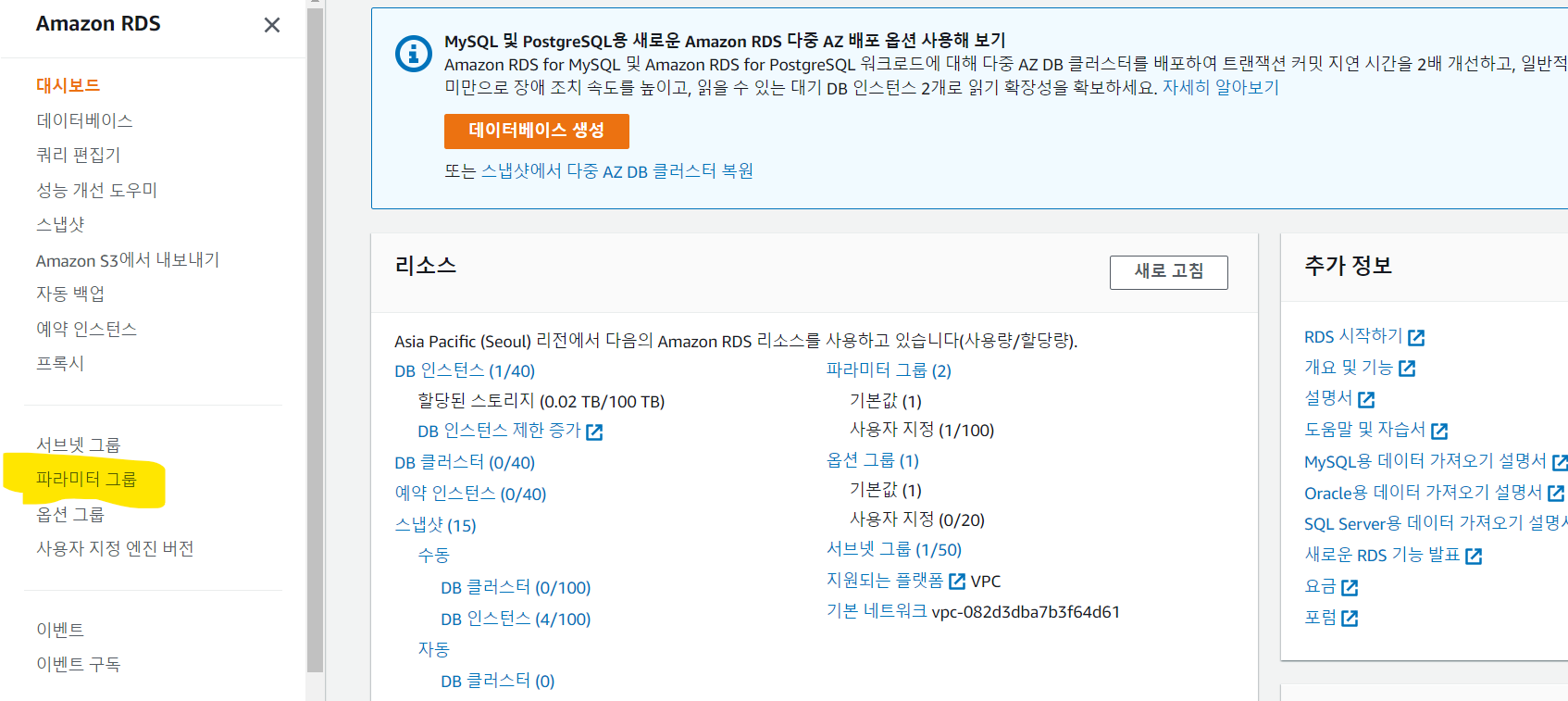Screen dimensions: 1568x701
Task: Click 사용자 지정 (1/100) parameter group text
Action: [x=922, y=430]
